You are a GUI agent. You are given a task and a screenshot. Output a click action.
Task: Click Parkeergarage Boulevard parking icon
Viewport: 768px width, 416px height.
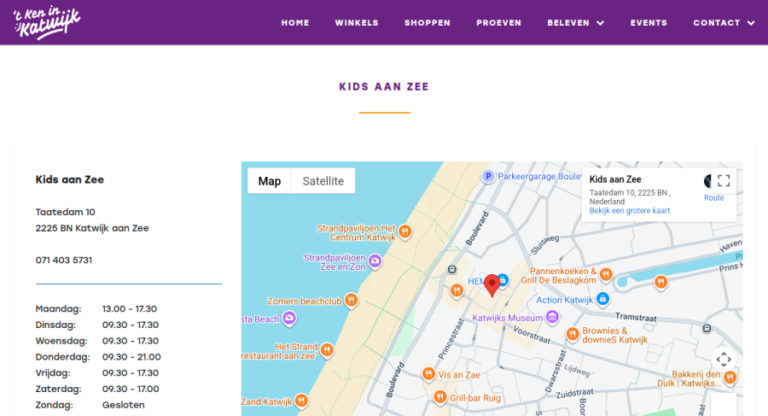coord(487,176)
